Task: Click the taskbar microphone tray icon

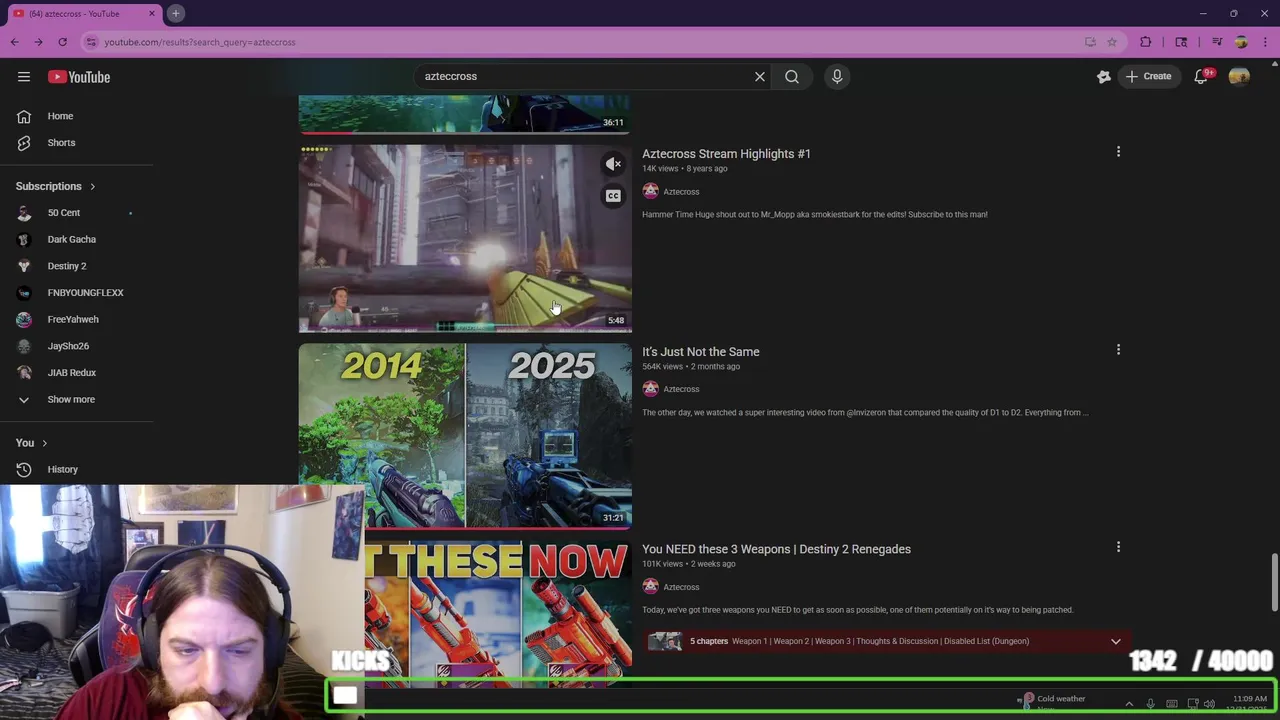Action: click(x=1150, y=703)
